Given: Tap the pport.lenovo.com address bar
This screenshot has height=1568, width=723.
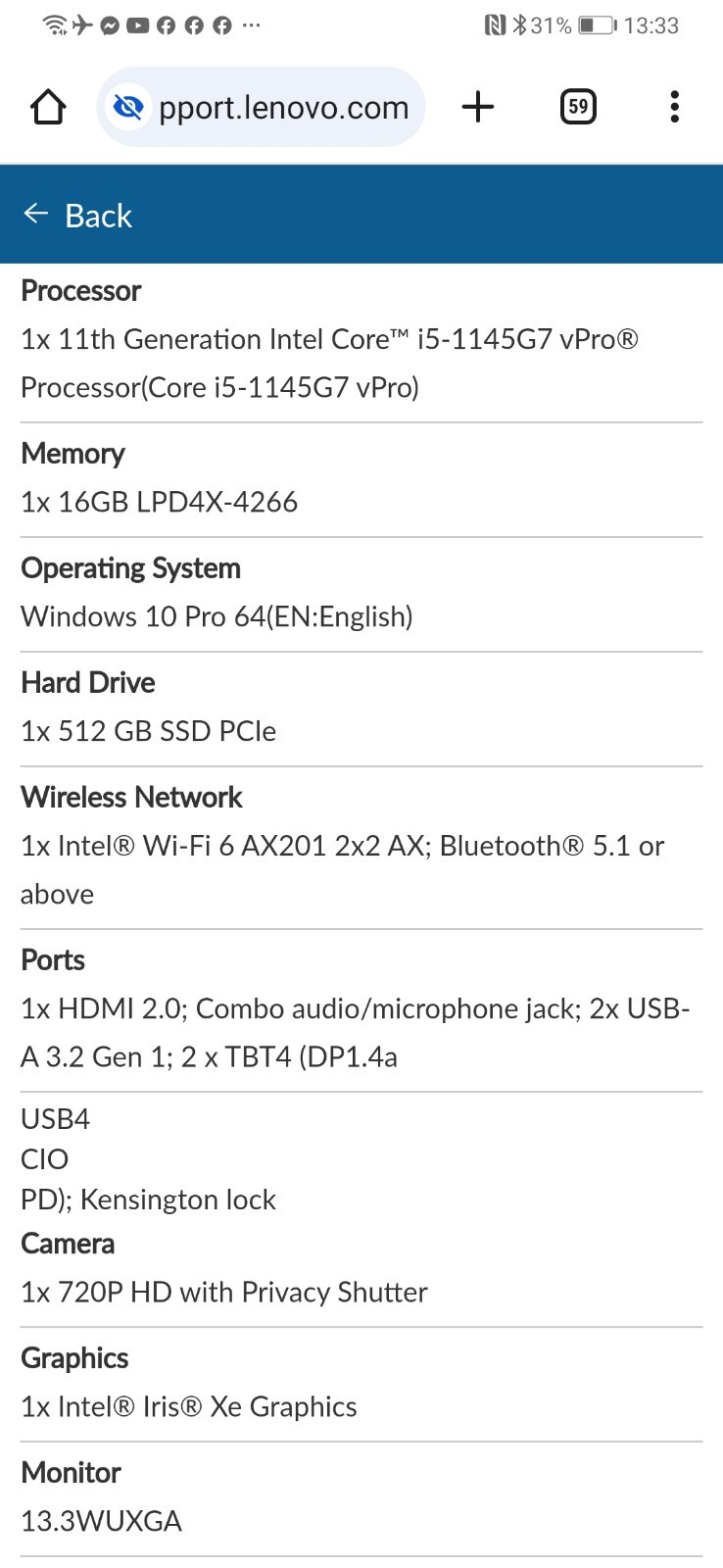Looking at the screenshot, I should click(x=261, y=107).
